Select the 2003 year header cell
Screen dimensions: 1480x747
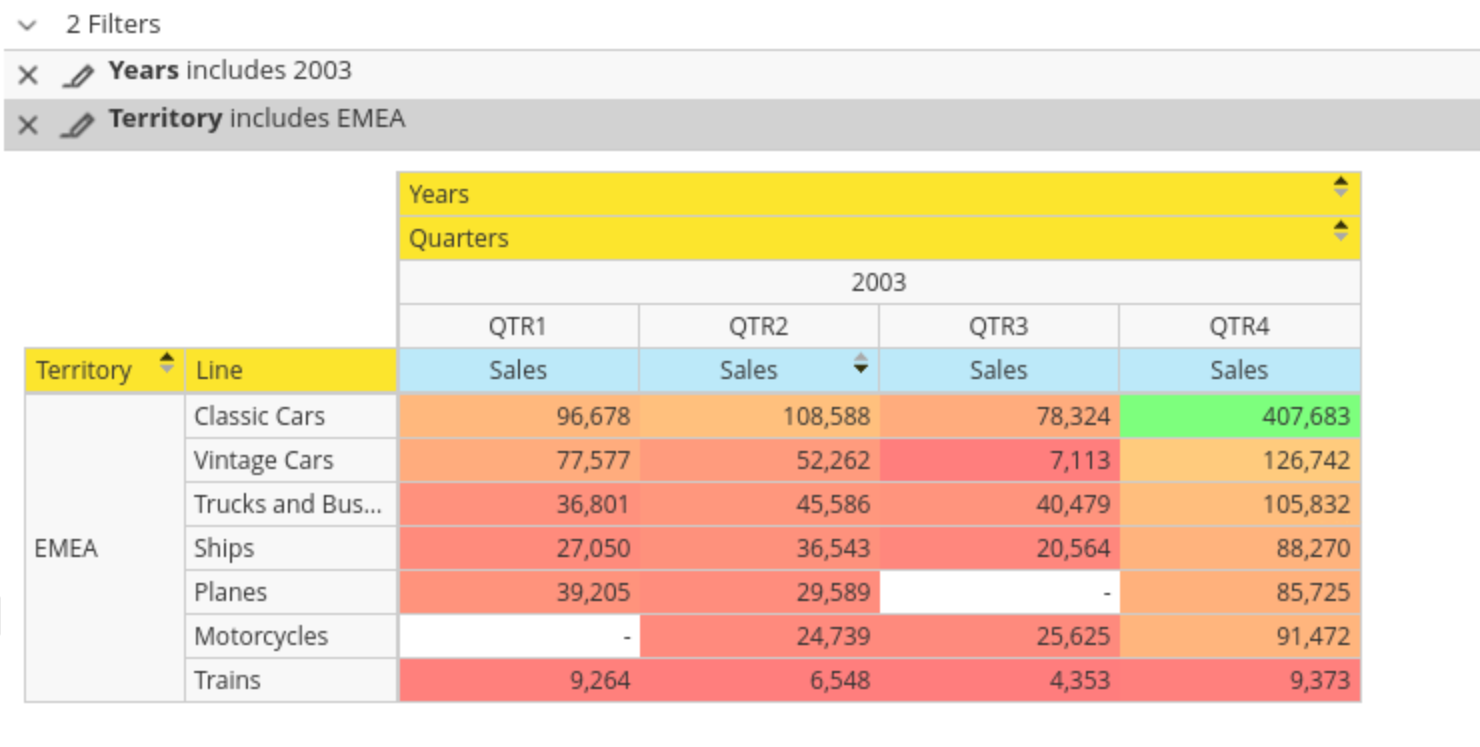(878, 282)
